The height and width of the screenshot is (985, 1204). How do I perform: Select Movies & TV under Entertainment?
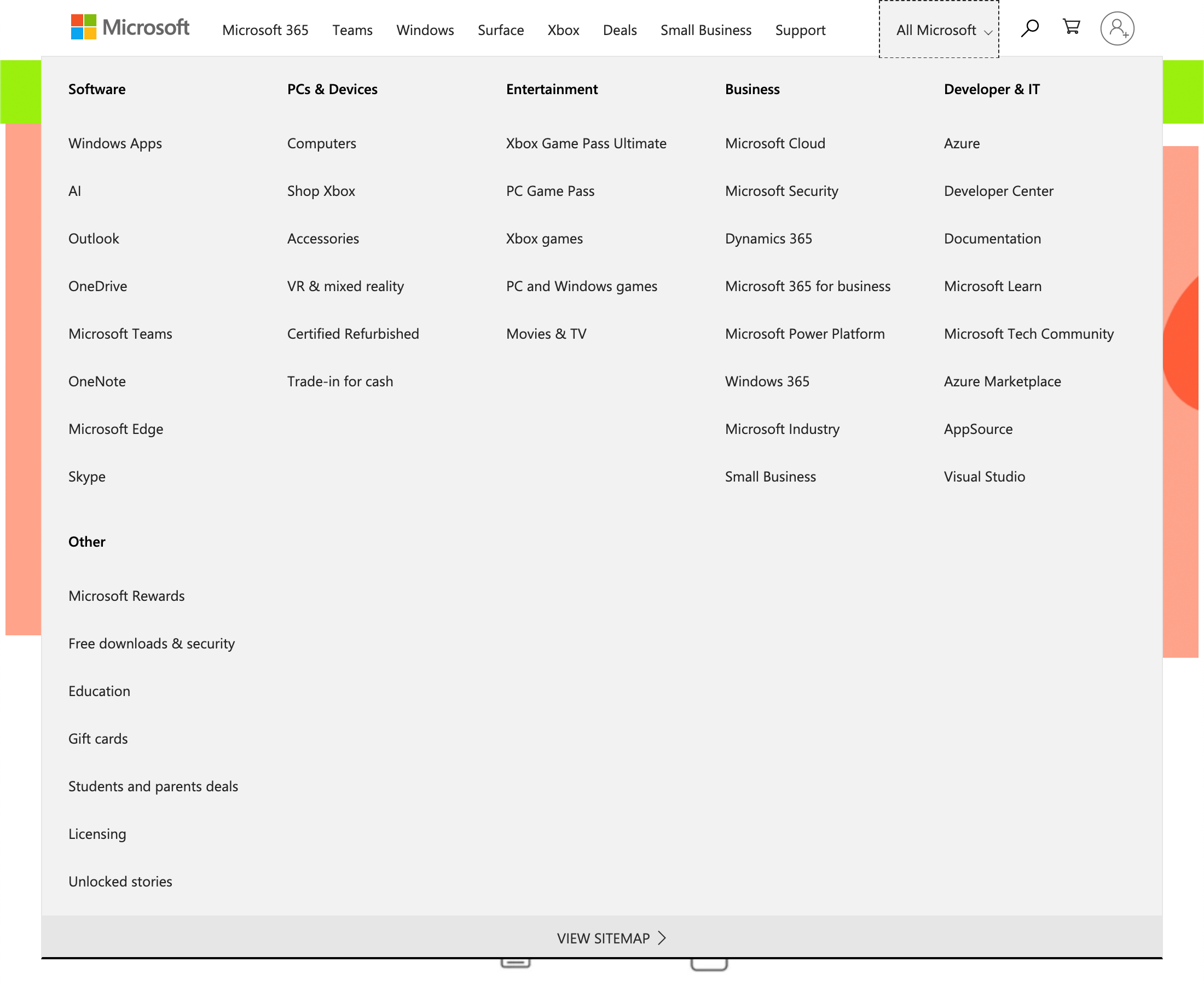point(545,334)
